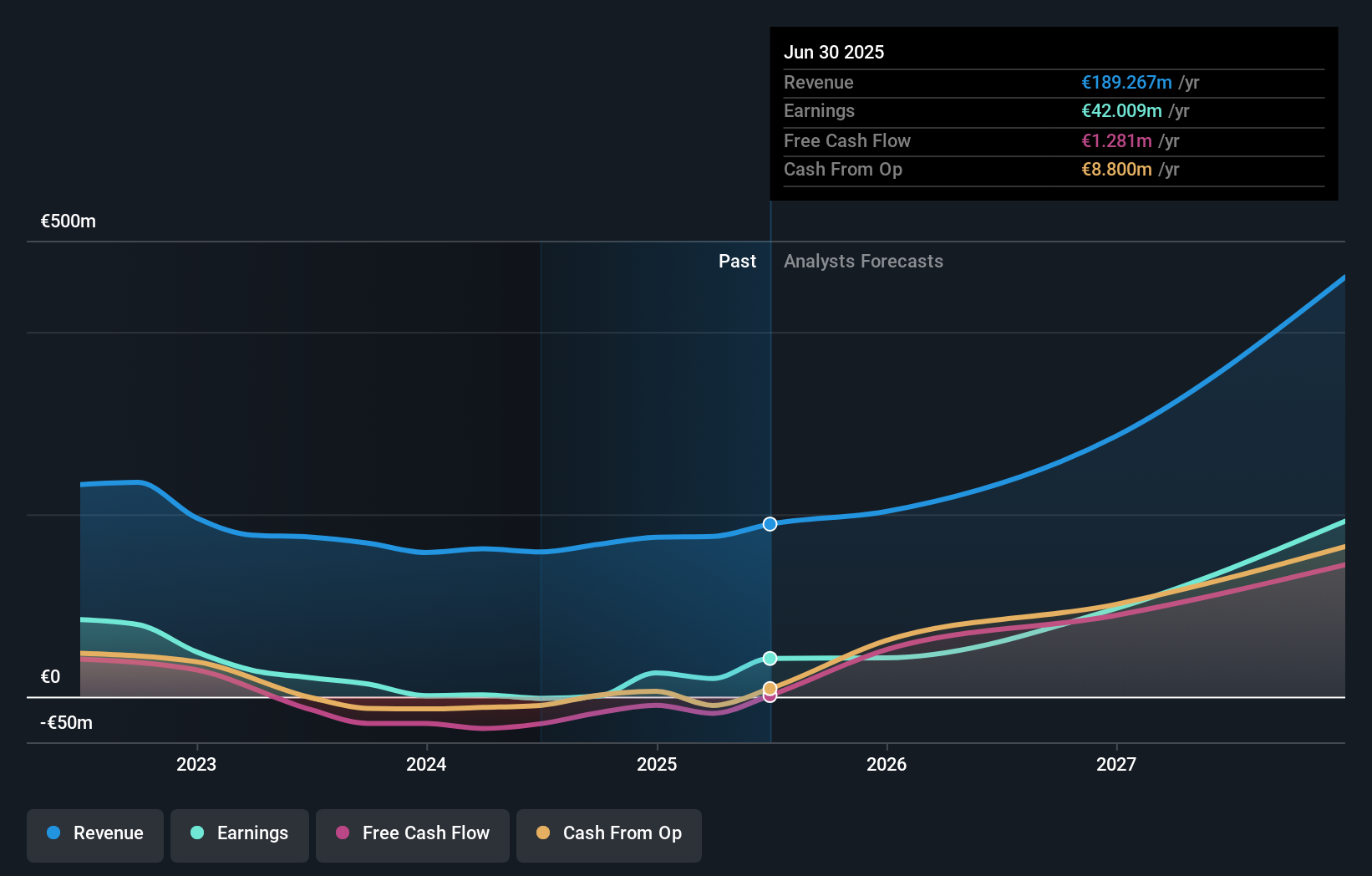Click the blue Revenue legend dot
The image size is (1372, 876).
pyautogui.click(x=54, y=833)
